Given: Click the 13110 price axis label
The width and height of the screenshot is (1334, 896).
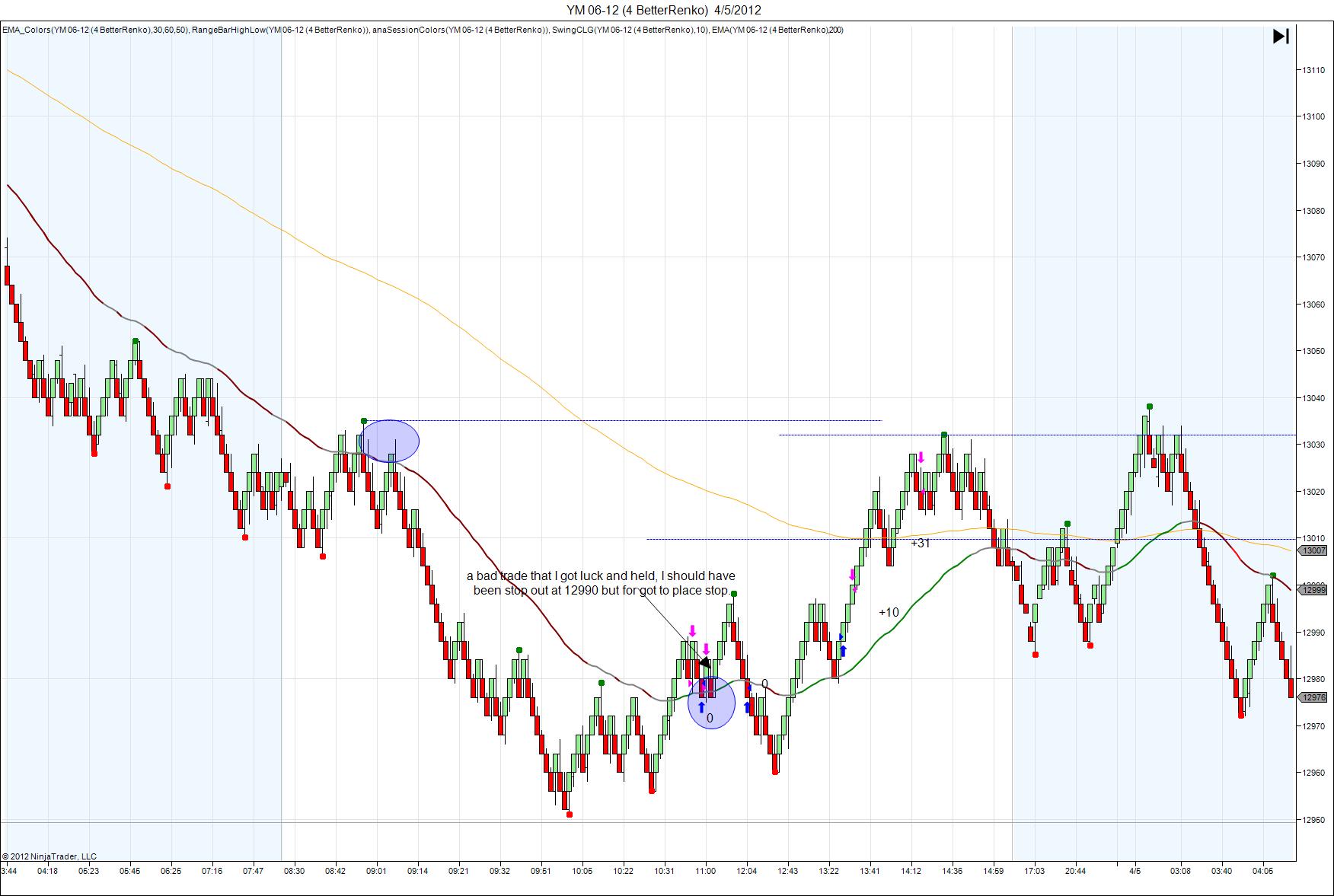Looking at the screenshot, I should click(1313, 70).
